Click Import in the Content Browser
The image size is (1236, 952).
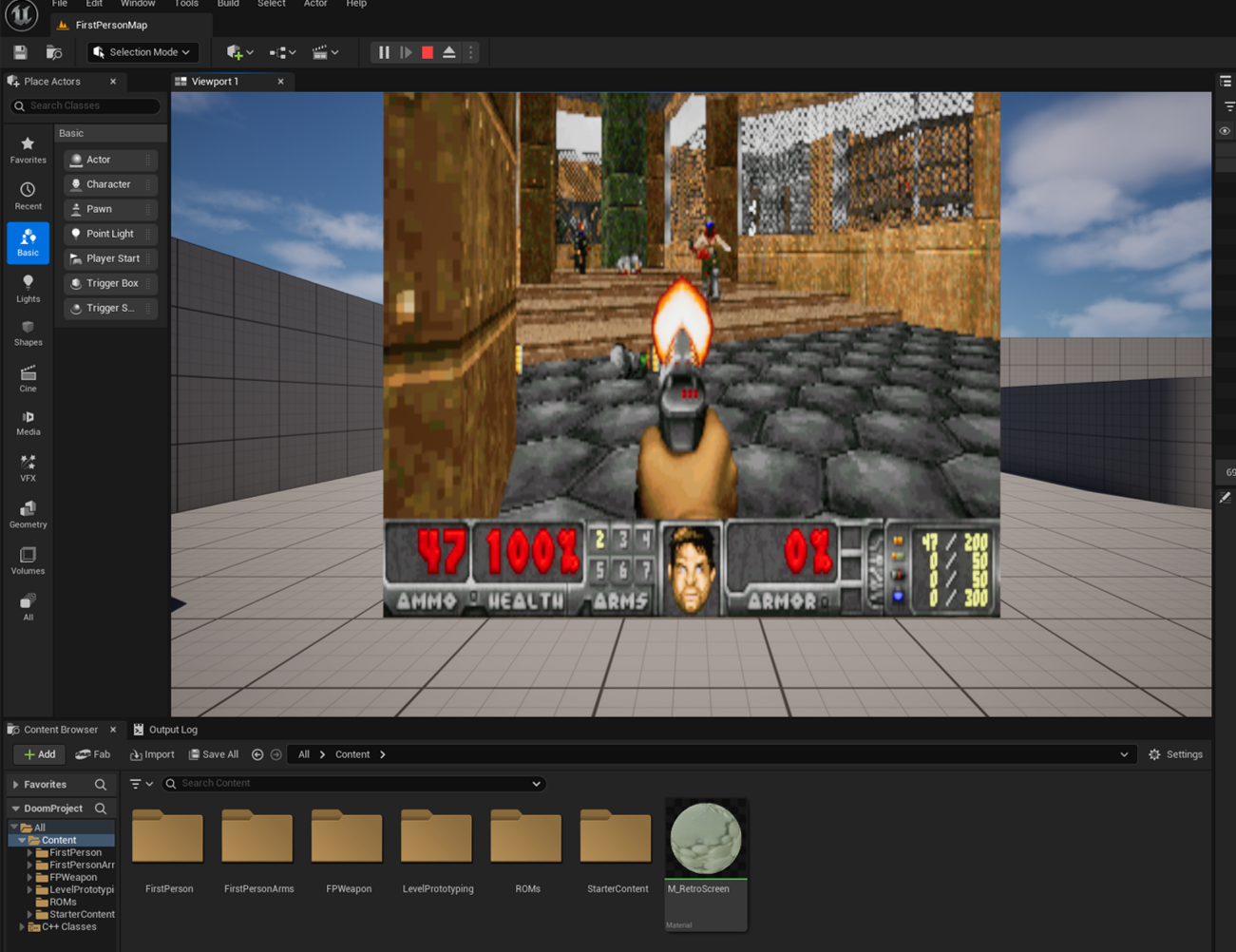point(152,754)
